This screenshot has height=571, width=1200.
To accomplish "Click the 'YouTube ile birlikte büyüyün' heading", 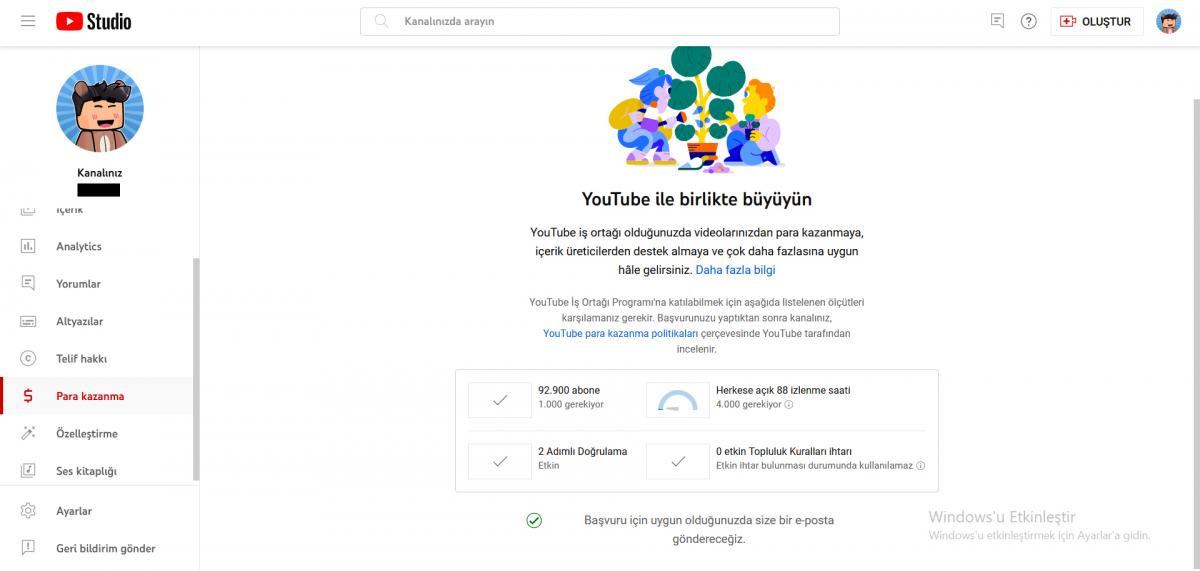I will 697,199.
